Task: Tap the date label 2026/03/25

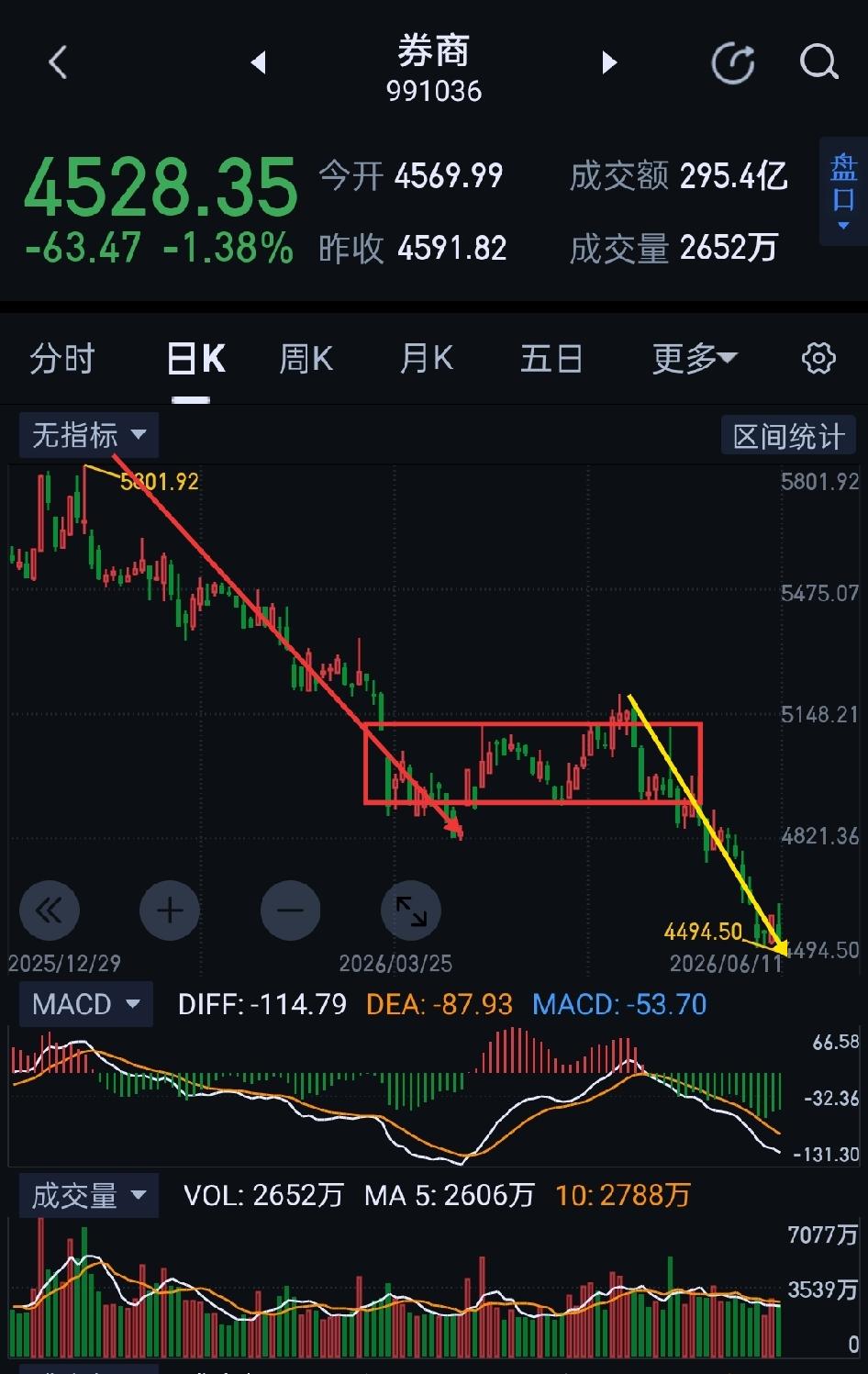Action: [395, 963]
